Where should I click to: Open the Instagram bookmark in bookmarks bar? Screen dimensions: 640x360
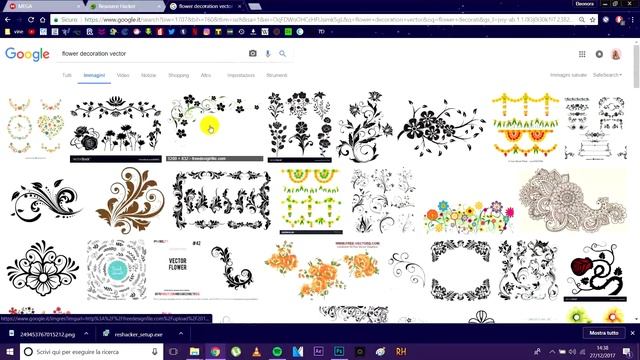207,31
